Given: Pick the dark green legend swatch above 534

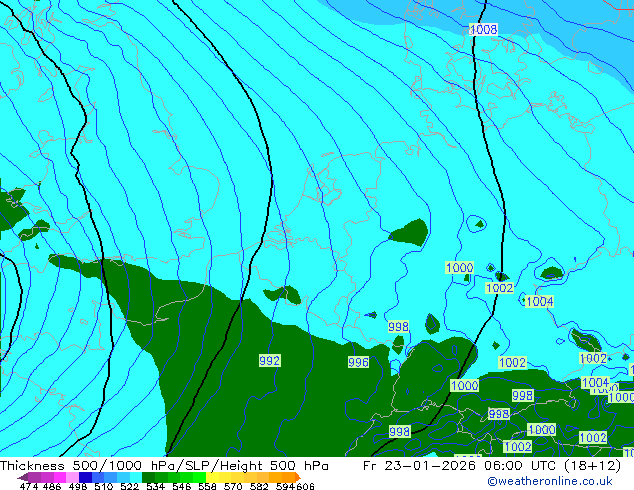Looking at the screenshot, I should (x=148, y=477).
